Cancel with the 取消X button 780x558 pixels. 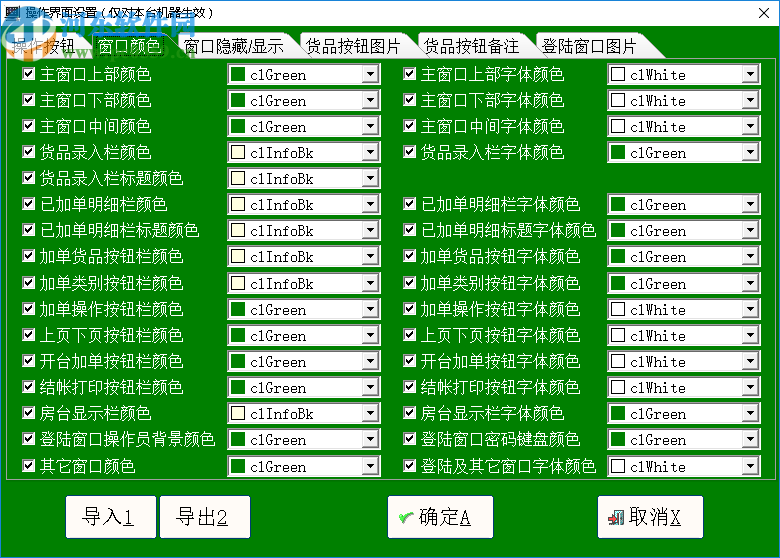click(650, 517)
